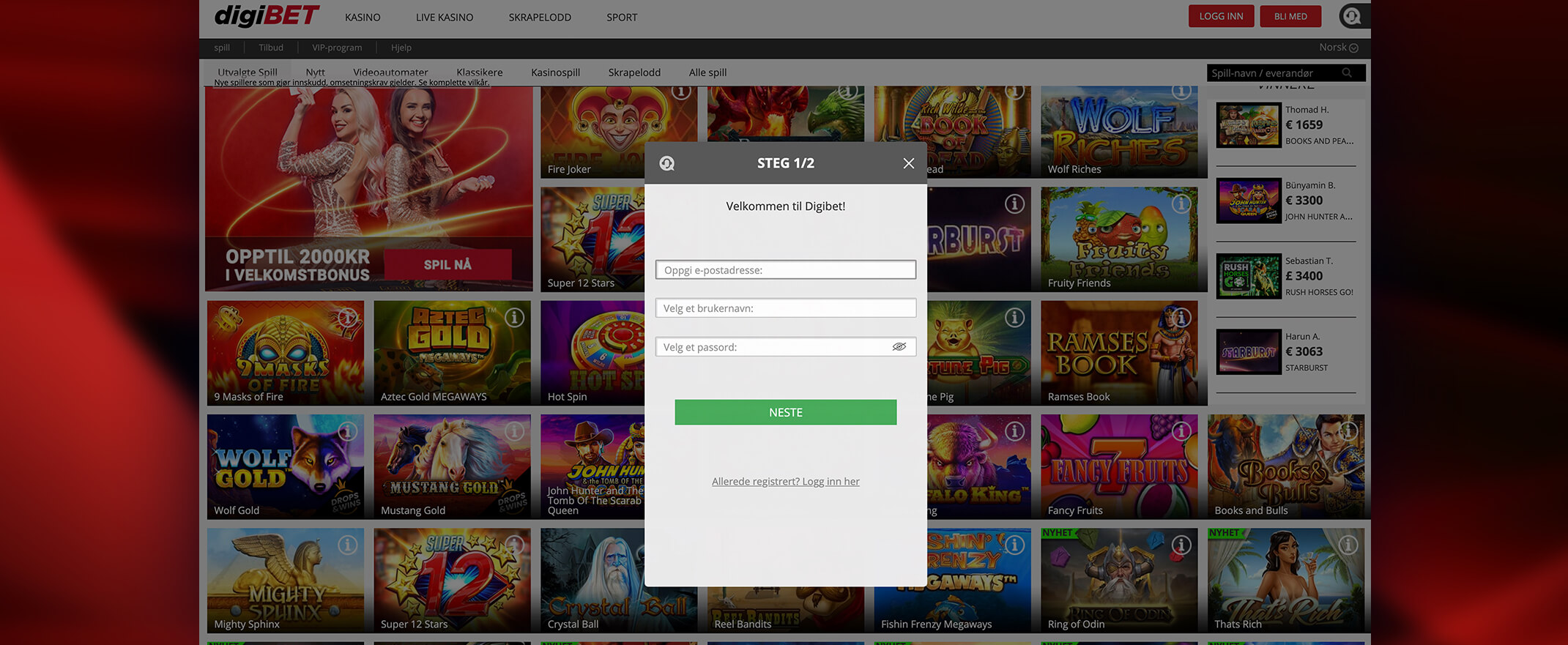Show info for Ramses Book game

[1181, 318]
